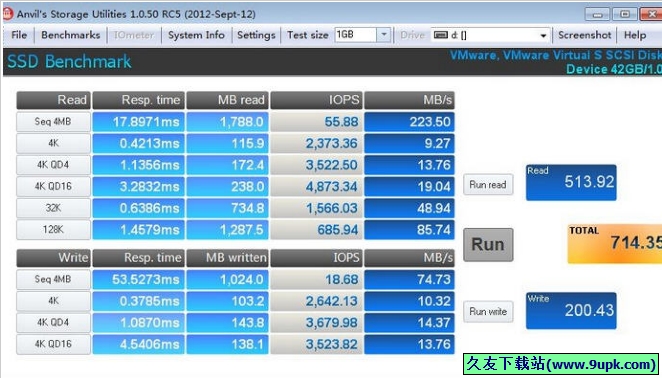Open the Help menu
Image resolution: width=662 pixels, height=378 pixels.
635,35
